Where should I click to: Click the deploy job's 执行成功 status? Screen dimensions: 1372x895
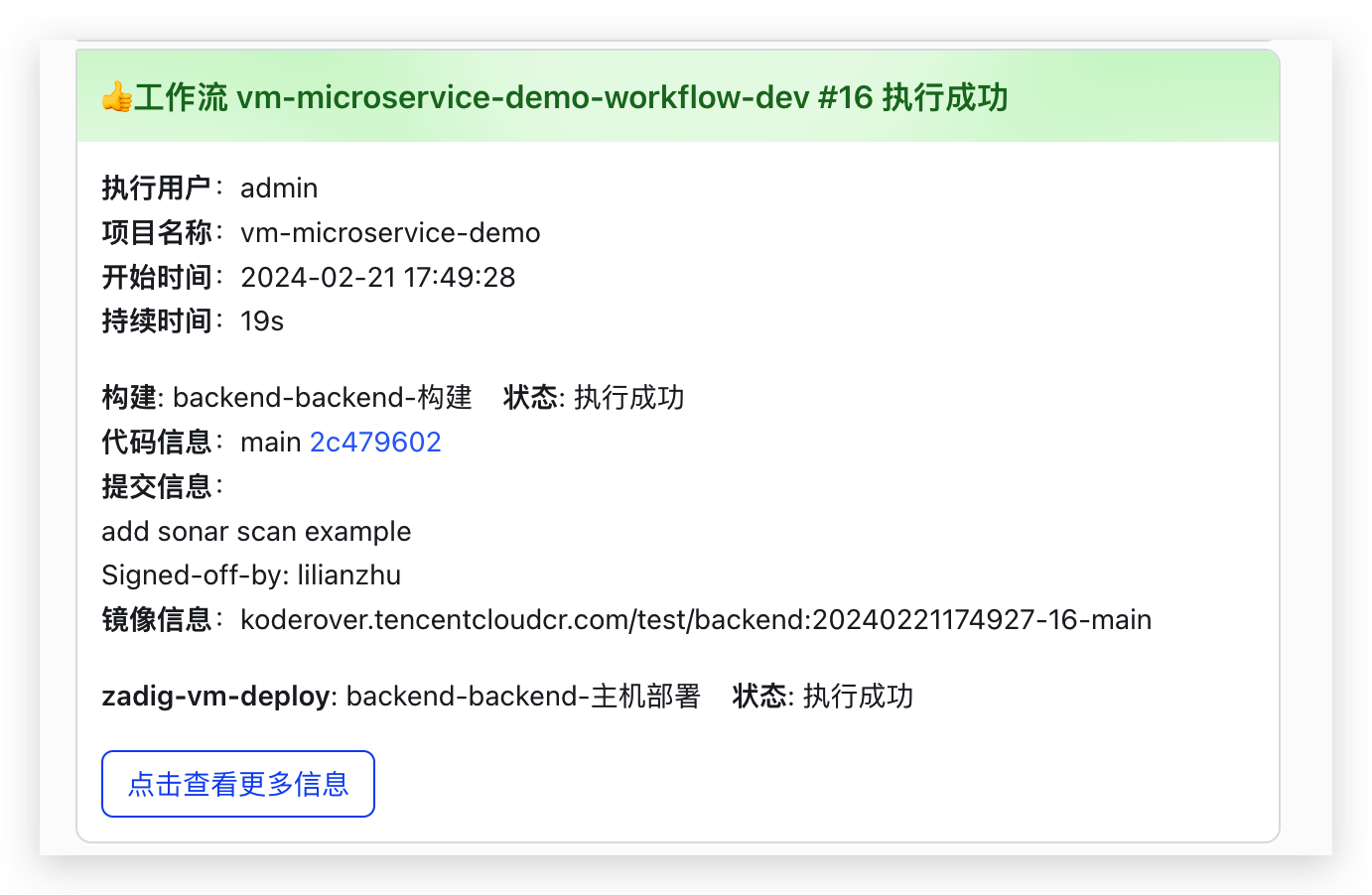pyautogui.click(x=858, y=696)
